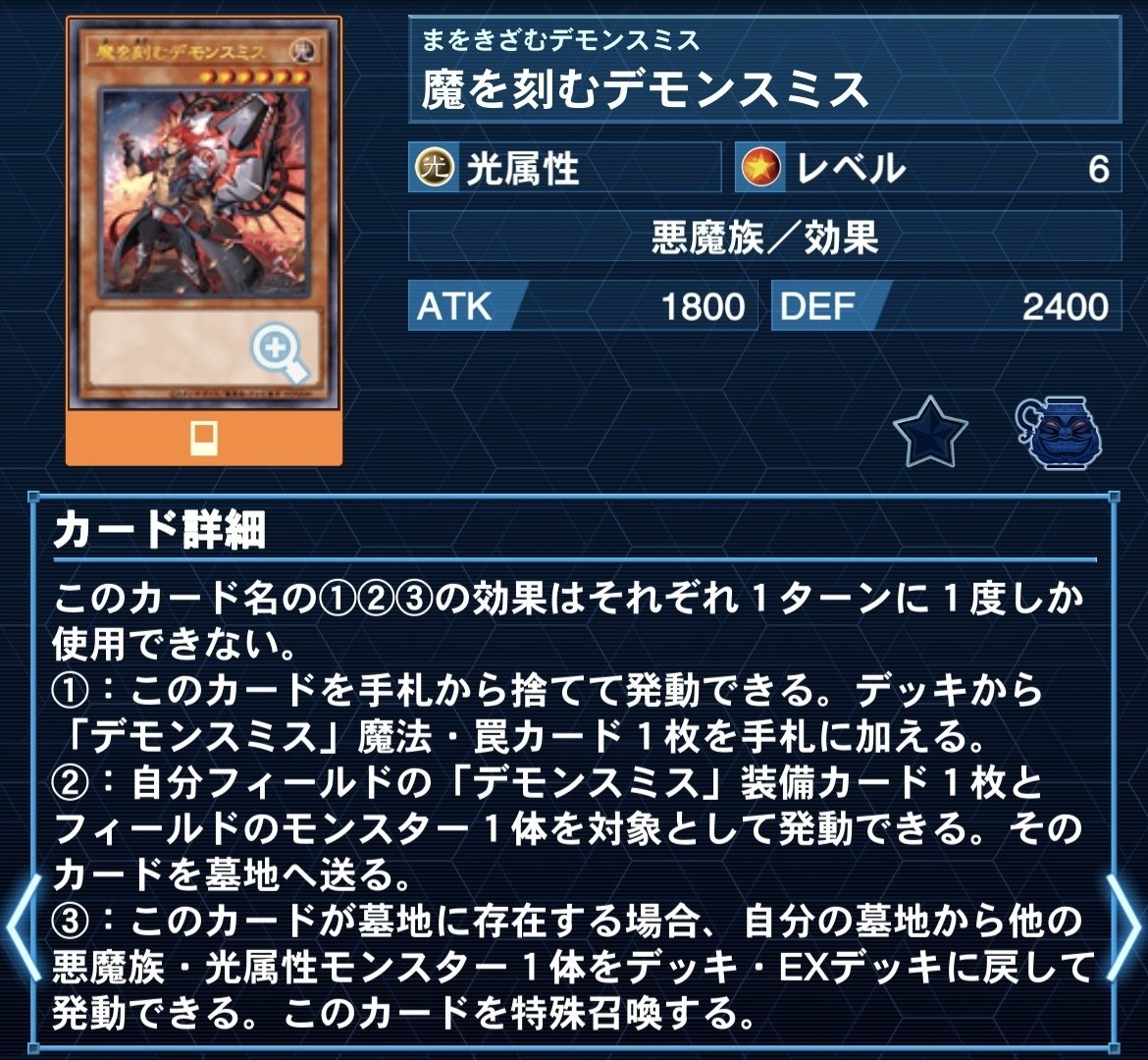Click the DEF 2400 stat box
1148x1060 pixels.
click(946, 305)
